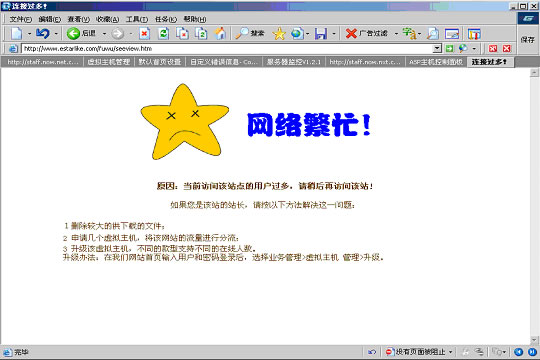
Task: Switch to the ASP主机控制面板 tab
Action: coord(435,62)
